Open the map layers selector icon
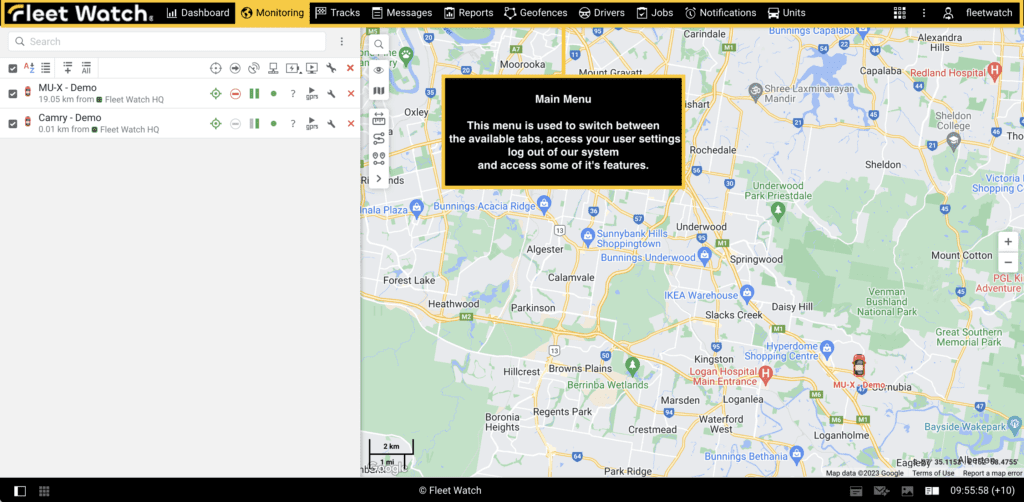Screen dimensions: 1024x502 (378, 92)
